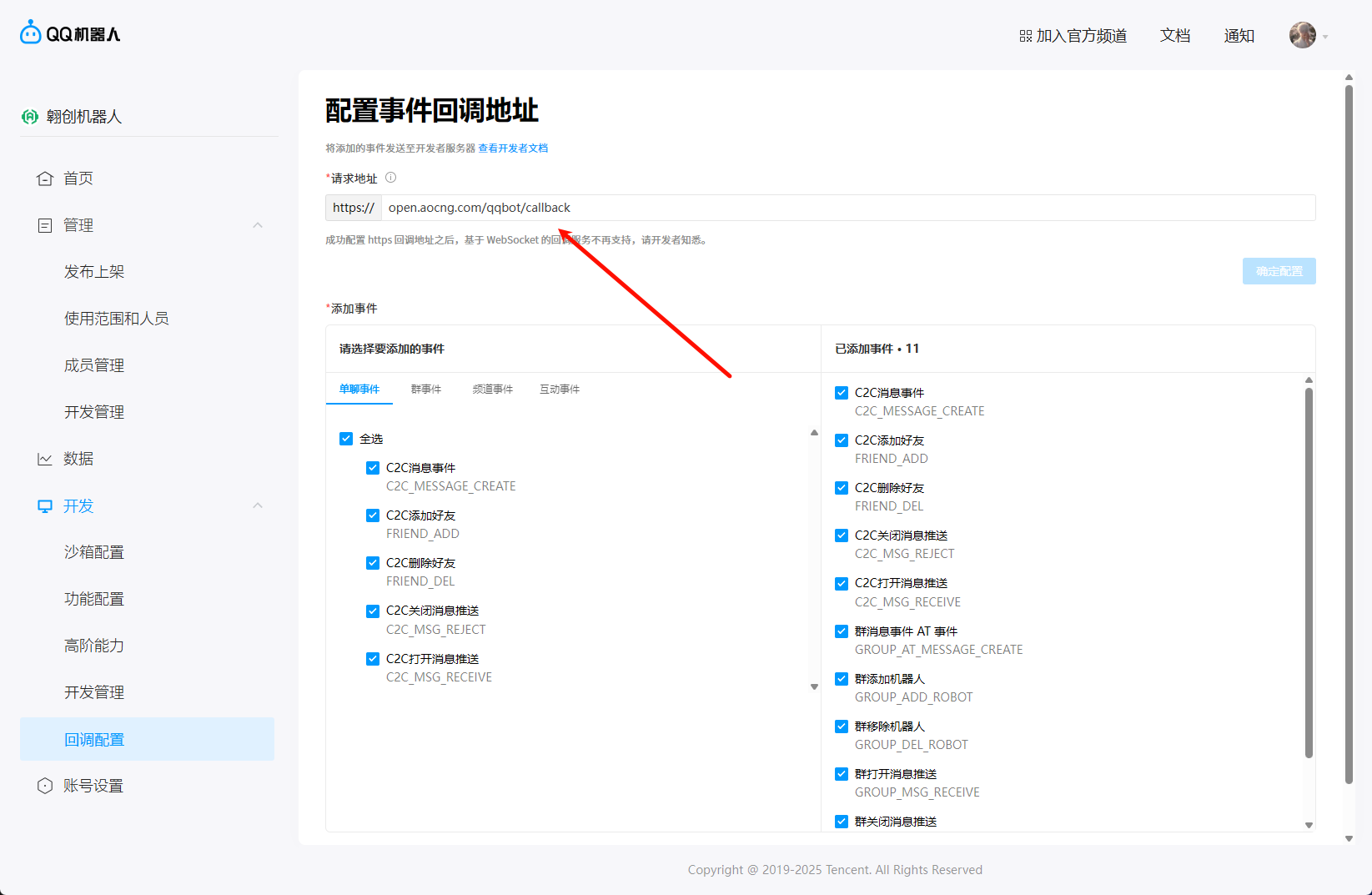Click the 数据 chart icon in sidebar
Screen dimensions: 1372x895
point(45,459)
